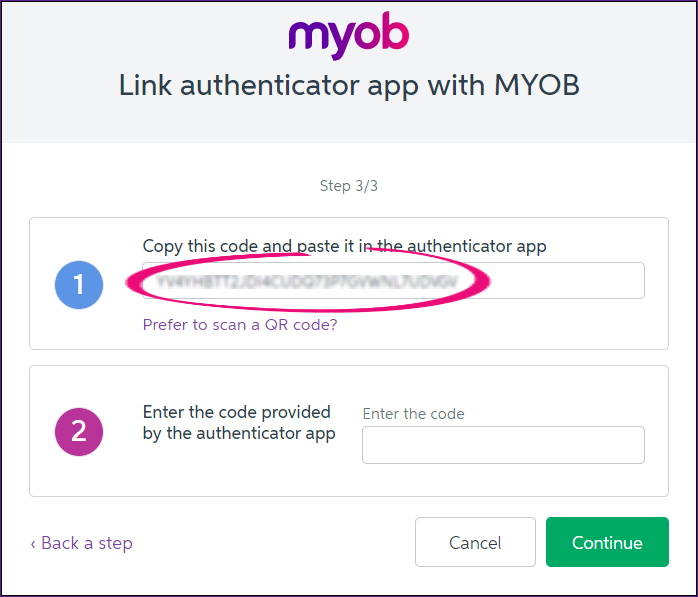Click the back chevron before 'Back a step'
The height and width of the screenshot is (597, 698).
tap(33, 543)
